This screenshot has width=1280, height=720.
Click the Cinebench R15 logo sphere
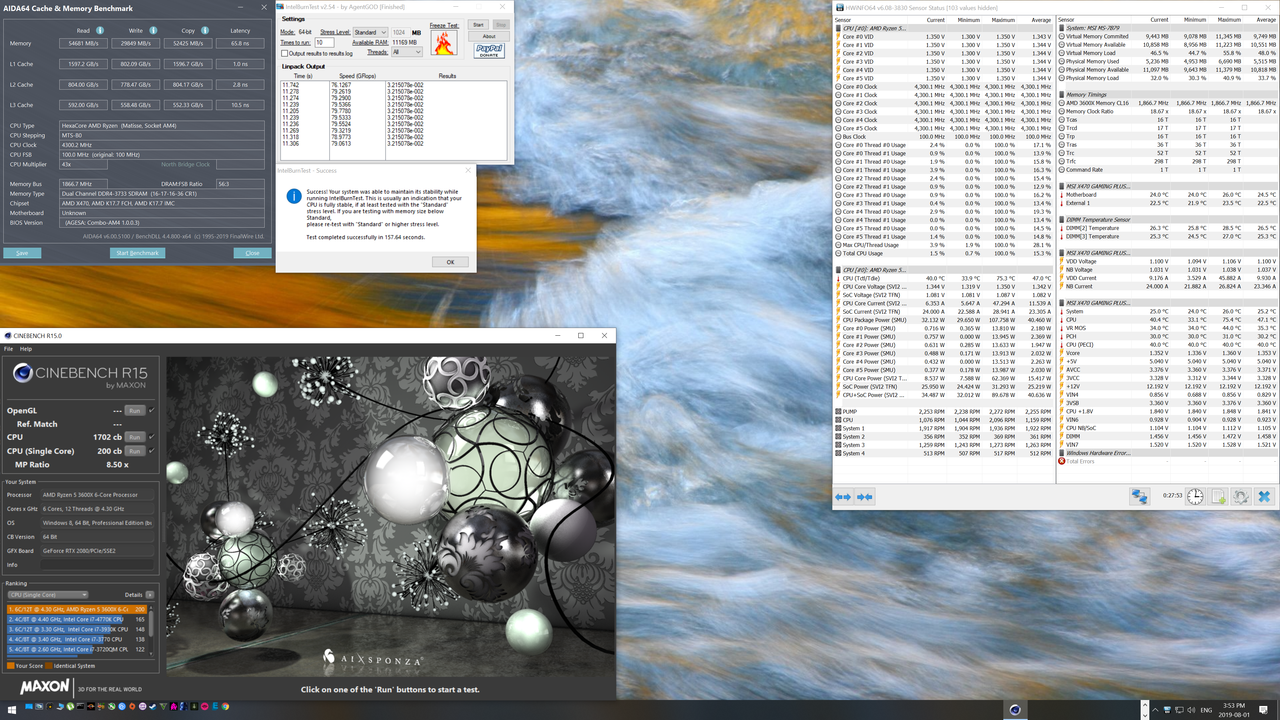pos(25,373)
